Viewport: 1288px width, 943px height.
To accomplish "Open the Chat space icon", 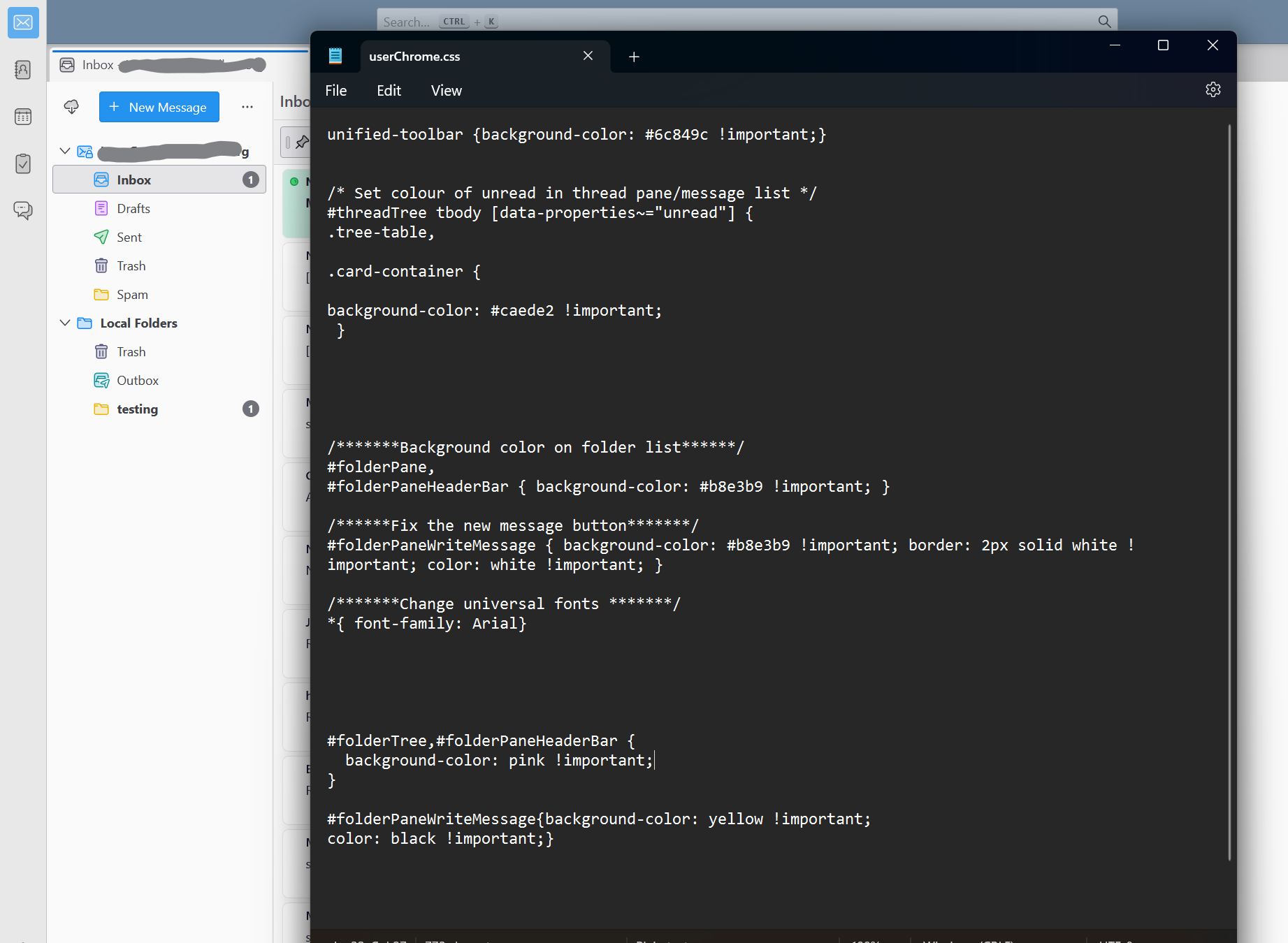I will point(23,210).
